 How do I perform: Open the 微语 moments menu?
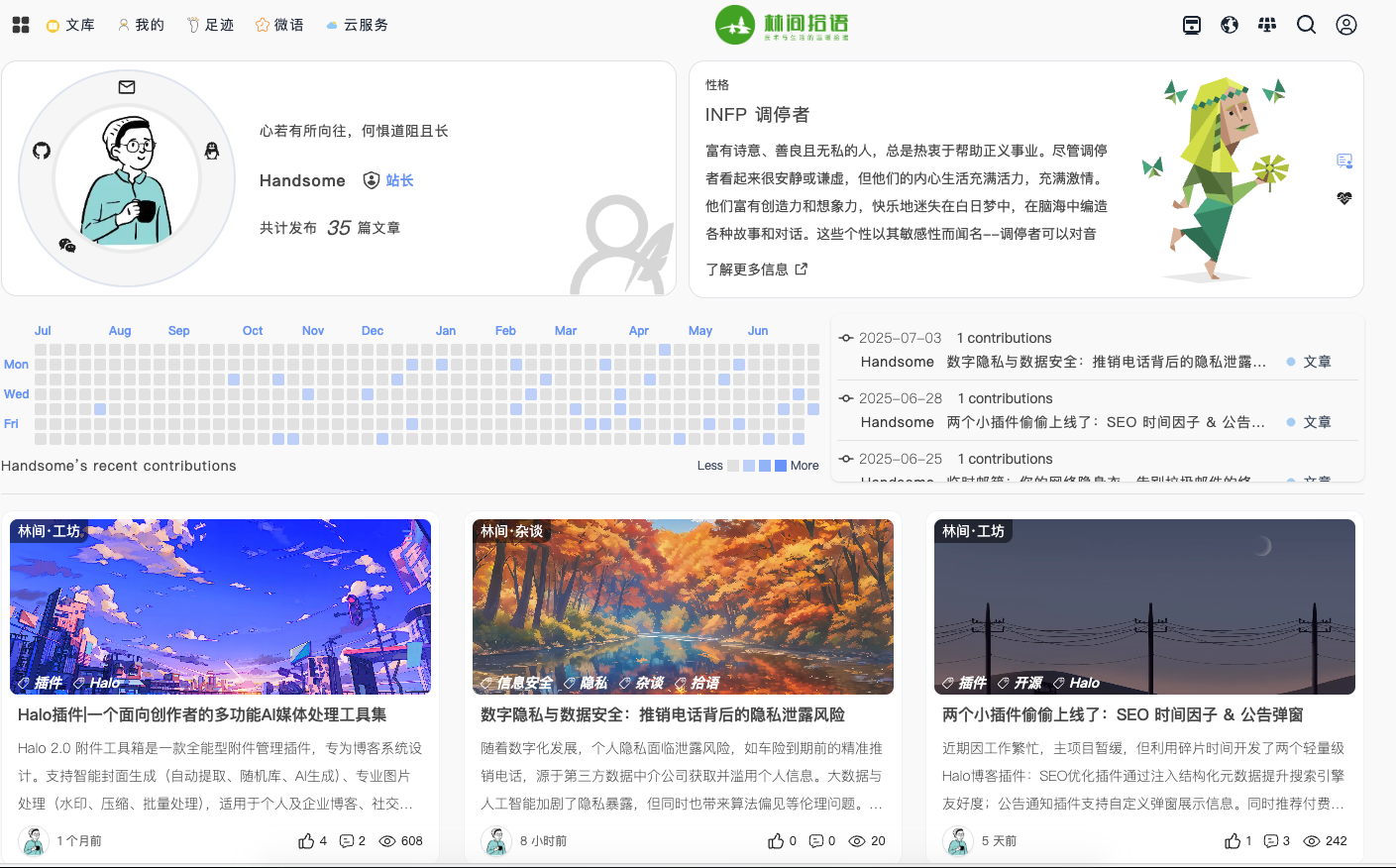click(279, 25)
